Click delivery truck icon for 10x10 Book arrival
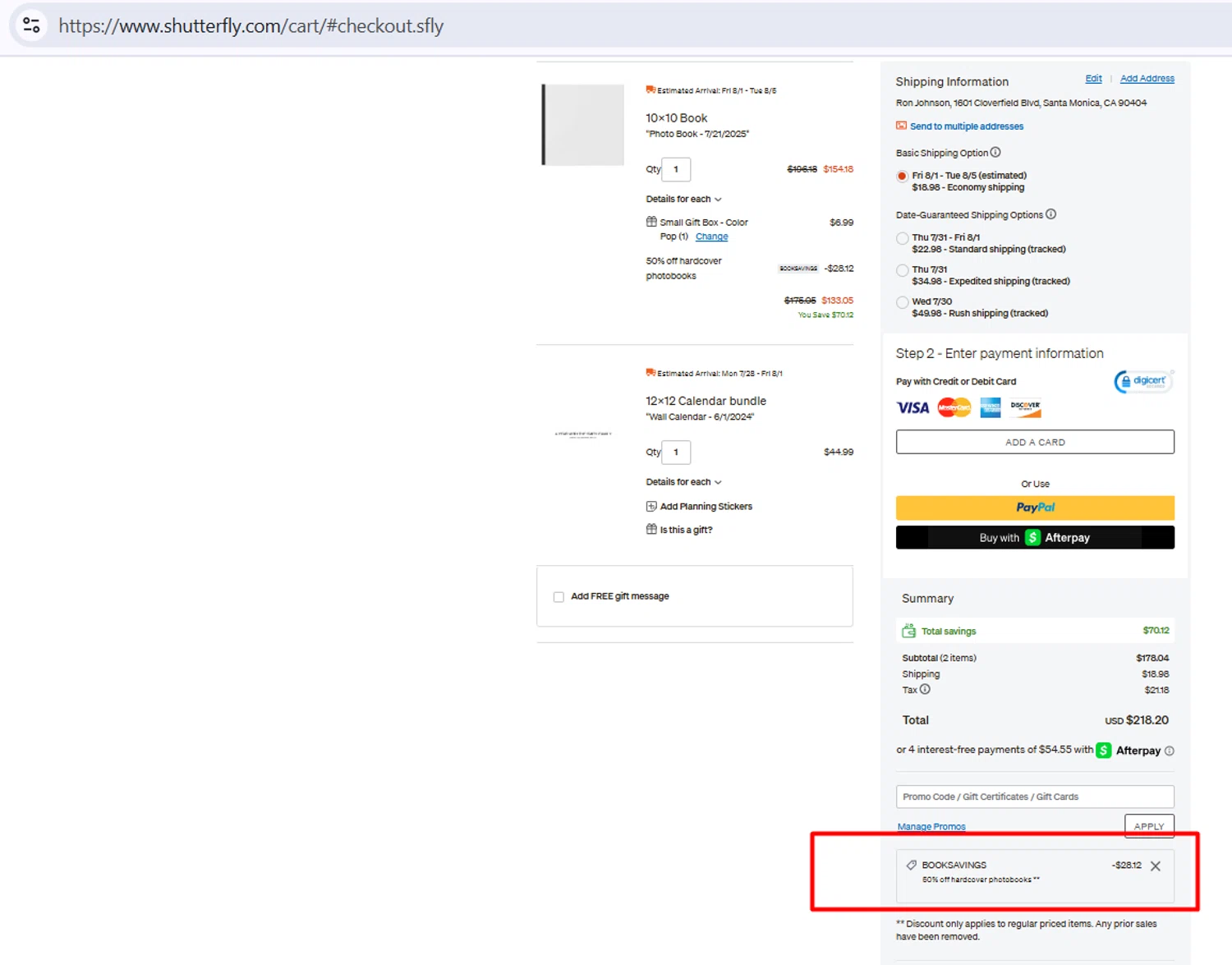Image resolution: width=1232 pixels, height=965 pixels. (650, 90)
